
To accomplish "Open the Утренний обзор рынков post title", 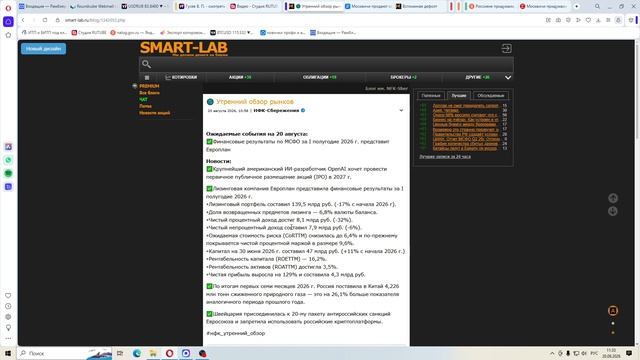I will [x=255, y=102].
